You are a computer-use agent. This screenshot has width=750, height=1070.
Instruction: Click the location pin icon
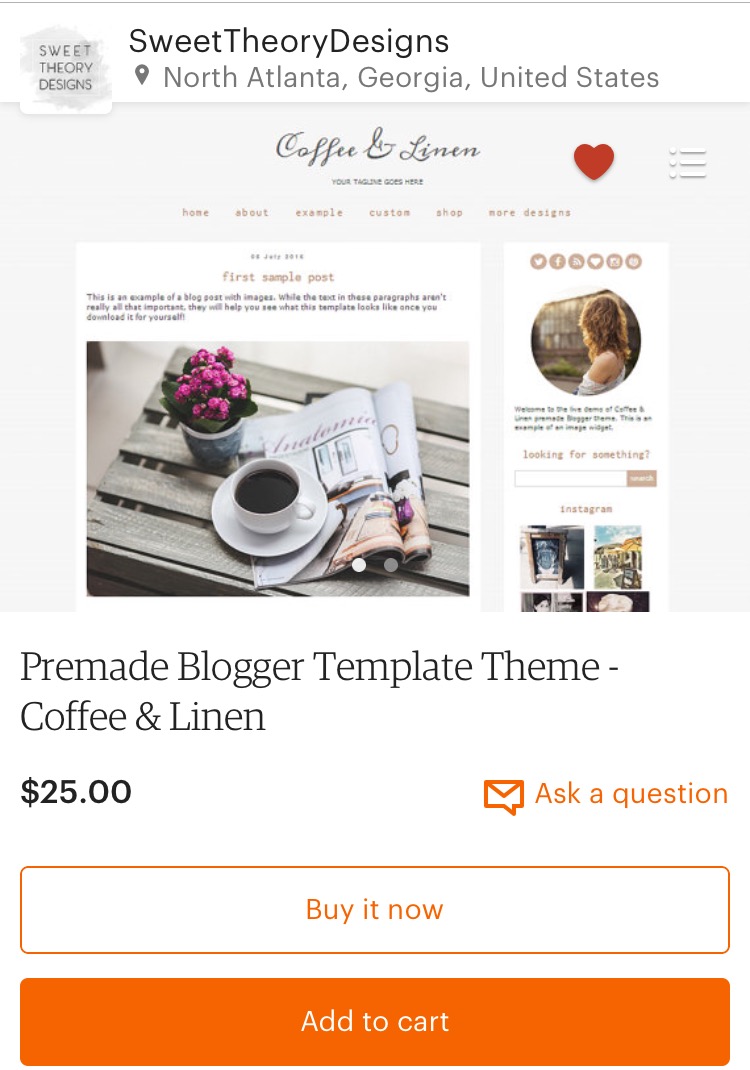tap(142, 75)
